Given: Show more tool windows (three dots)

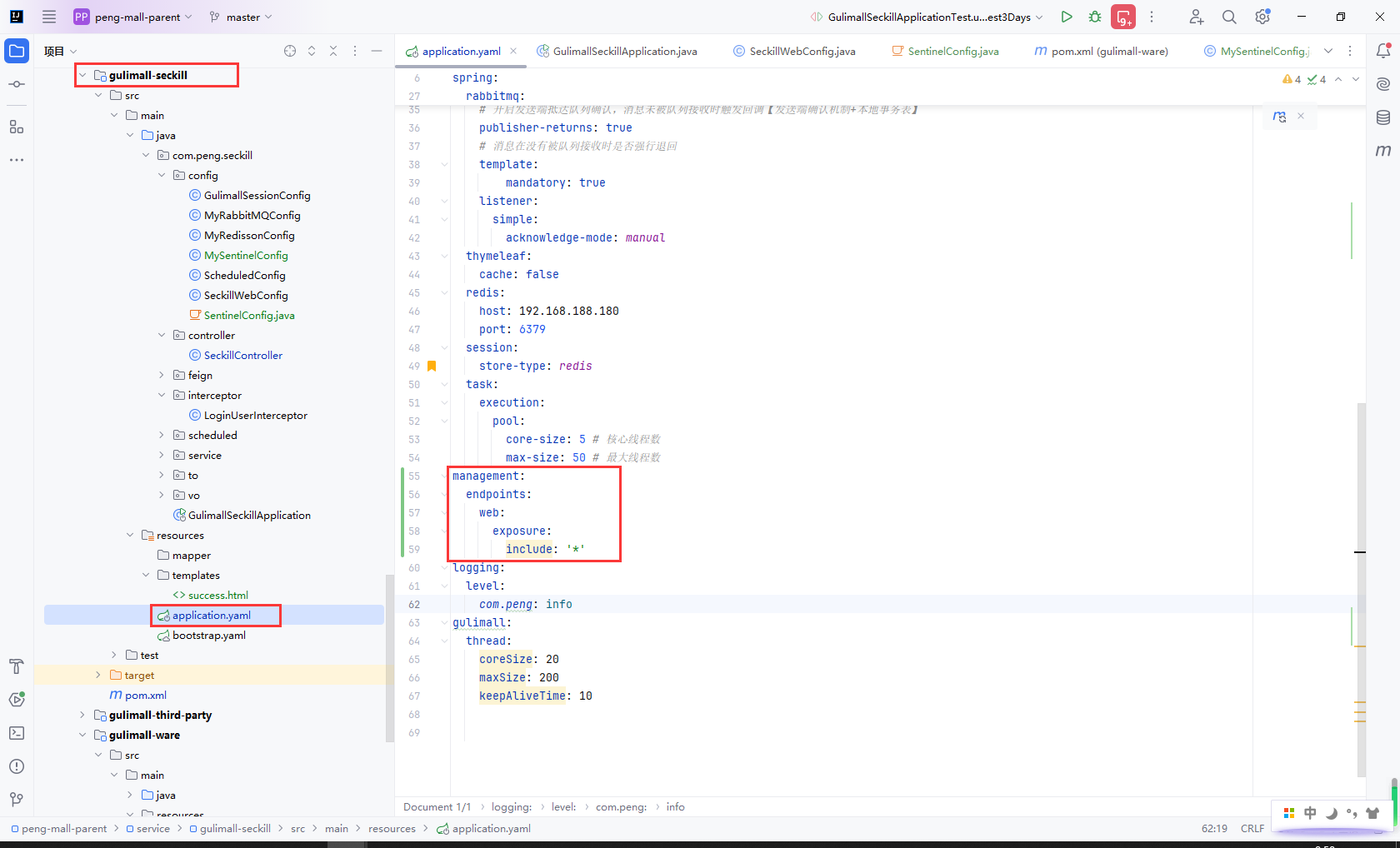Looking at the screenshot, I should (x=17, y=159).
